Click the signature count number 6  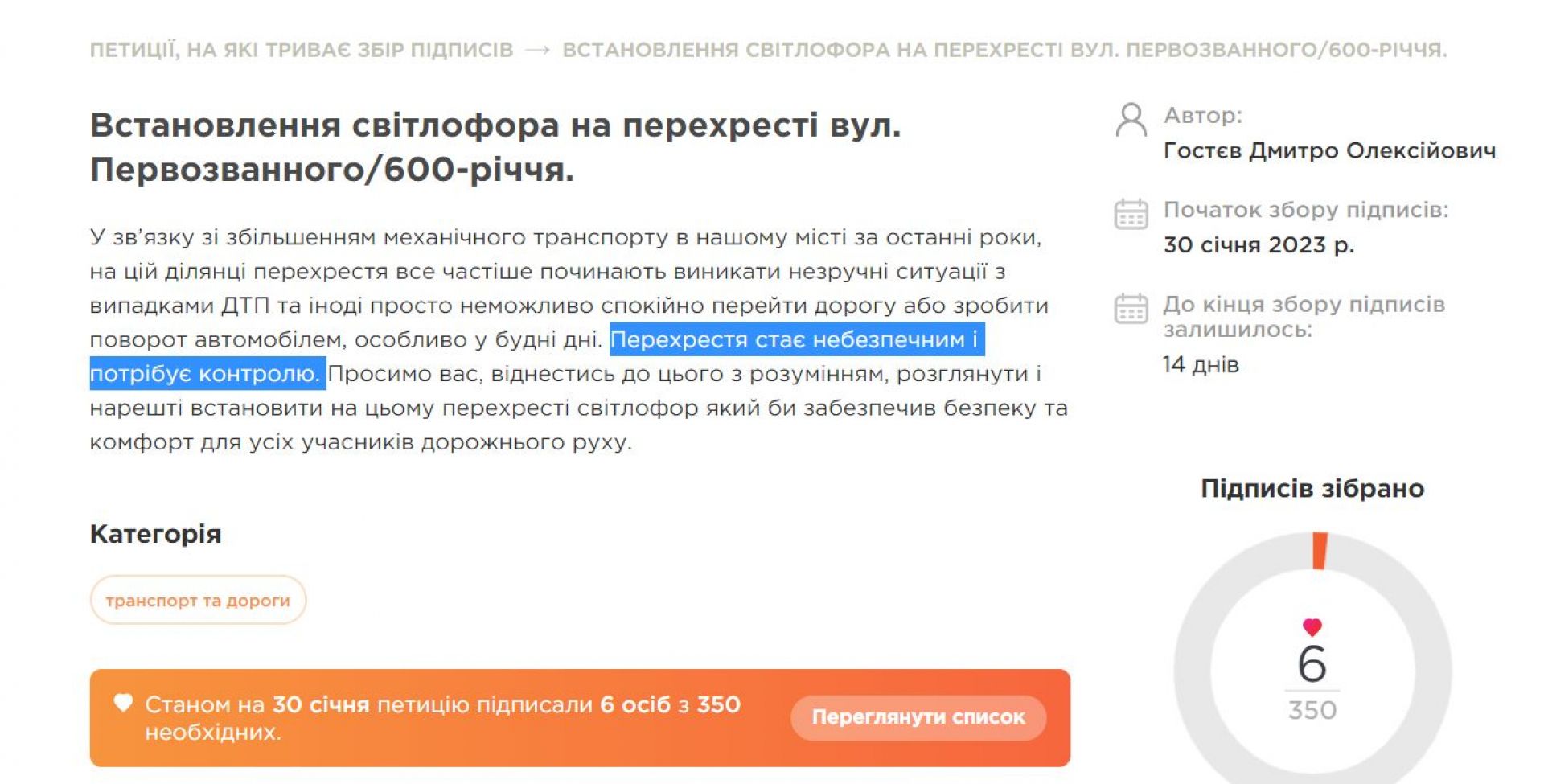(x=1312, y=664)
